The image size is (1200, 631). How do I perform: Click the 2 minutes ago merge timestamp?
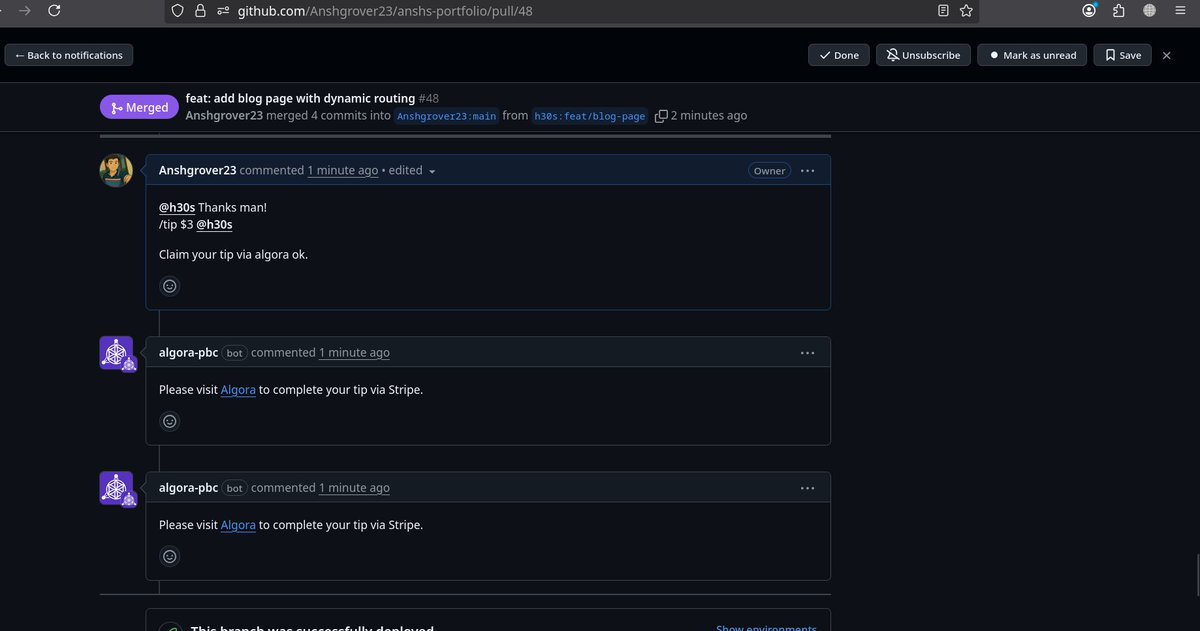709,115
